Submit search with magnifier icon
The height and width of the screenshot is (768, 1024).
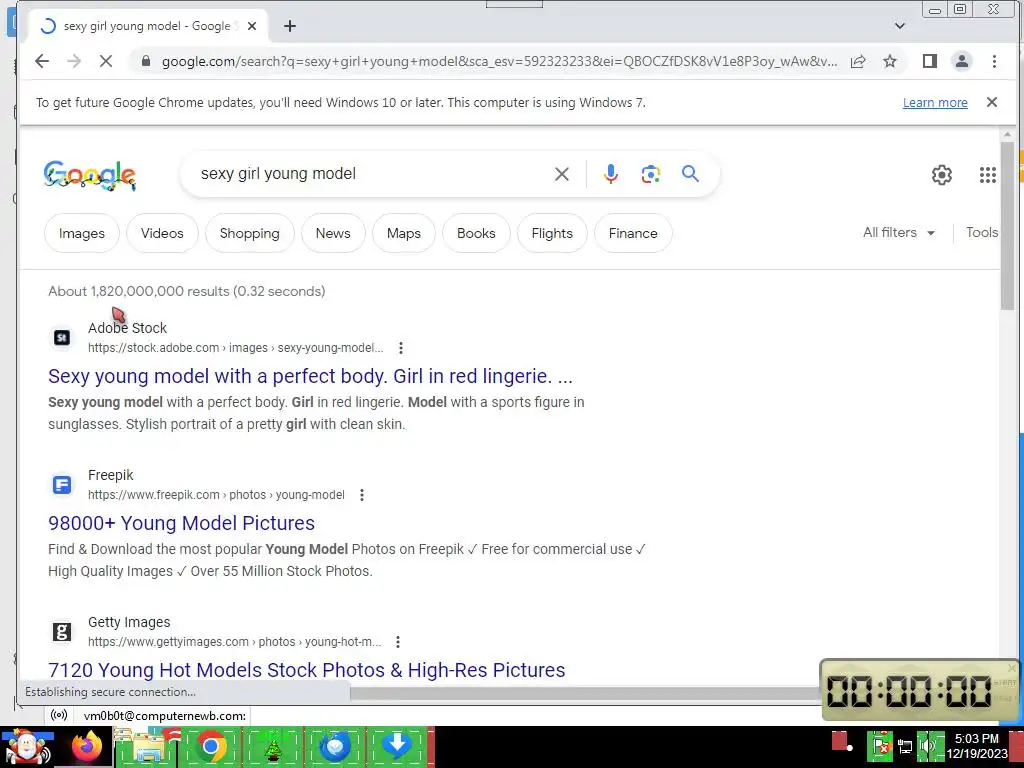coord(690,174)
